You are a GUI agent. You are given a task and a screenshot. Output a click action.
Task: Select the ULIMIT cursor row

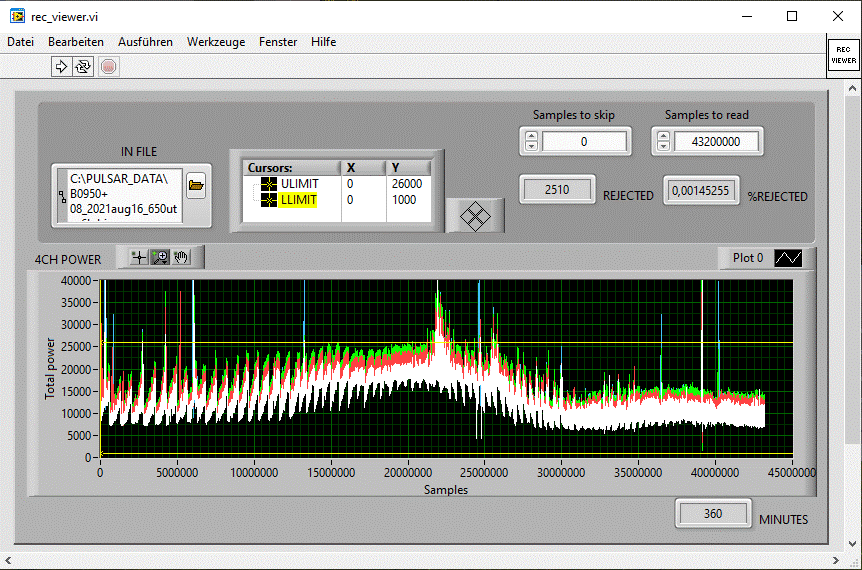[x=336, y=184]
